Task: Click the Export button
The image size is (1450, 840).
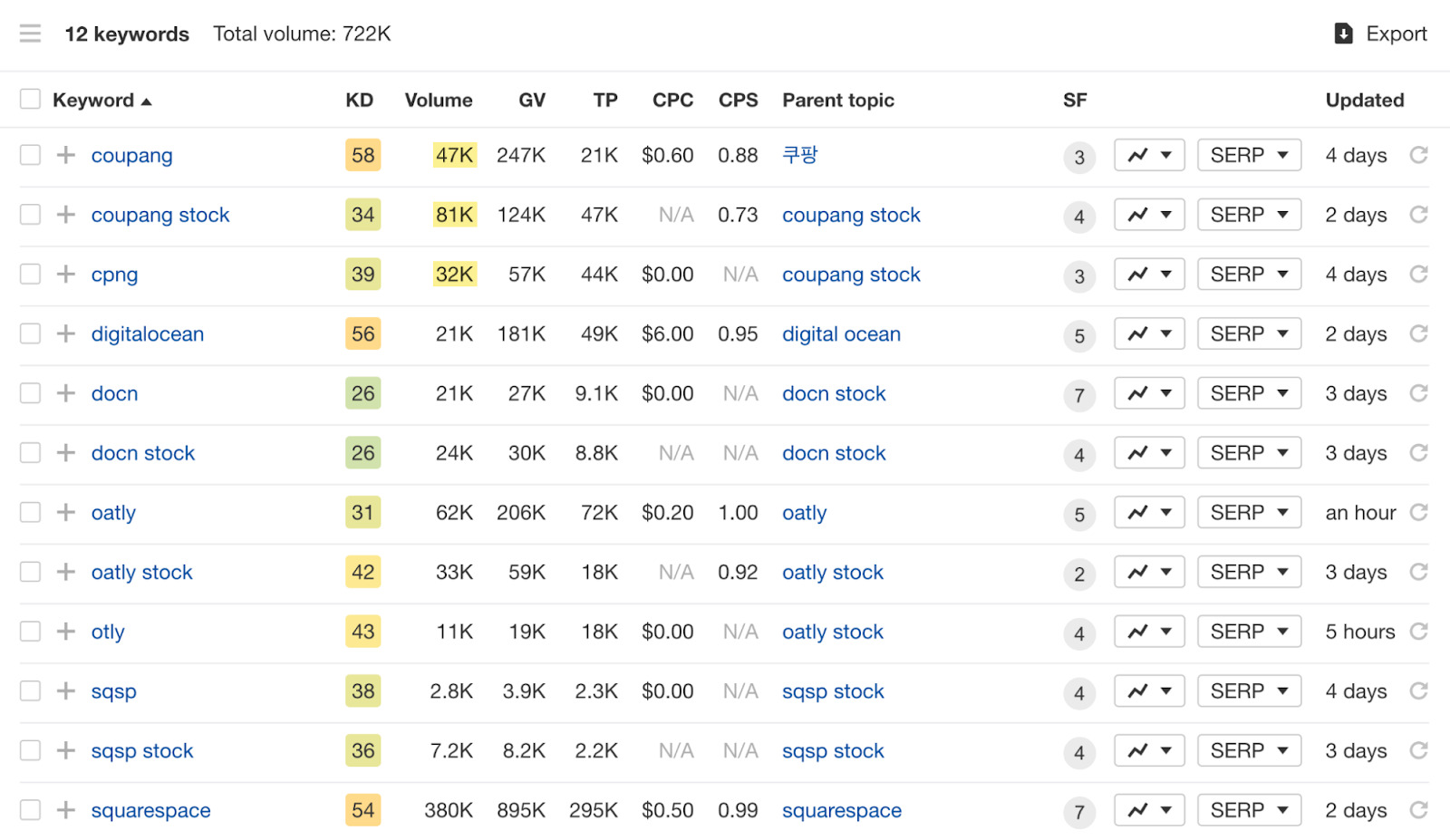Action: [x=1379, y=34]
